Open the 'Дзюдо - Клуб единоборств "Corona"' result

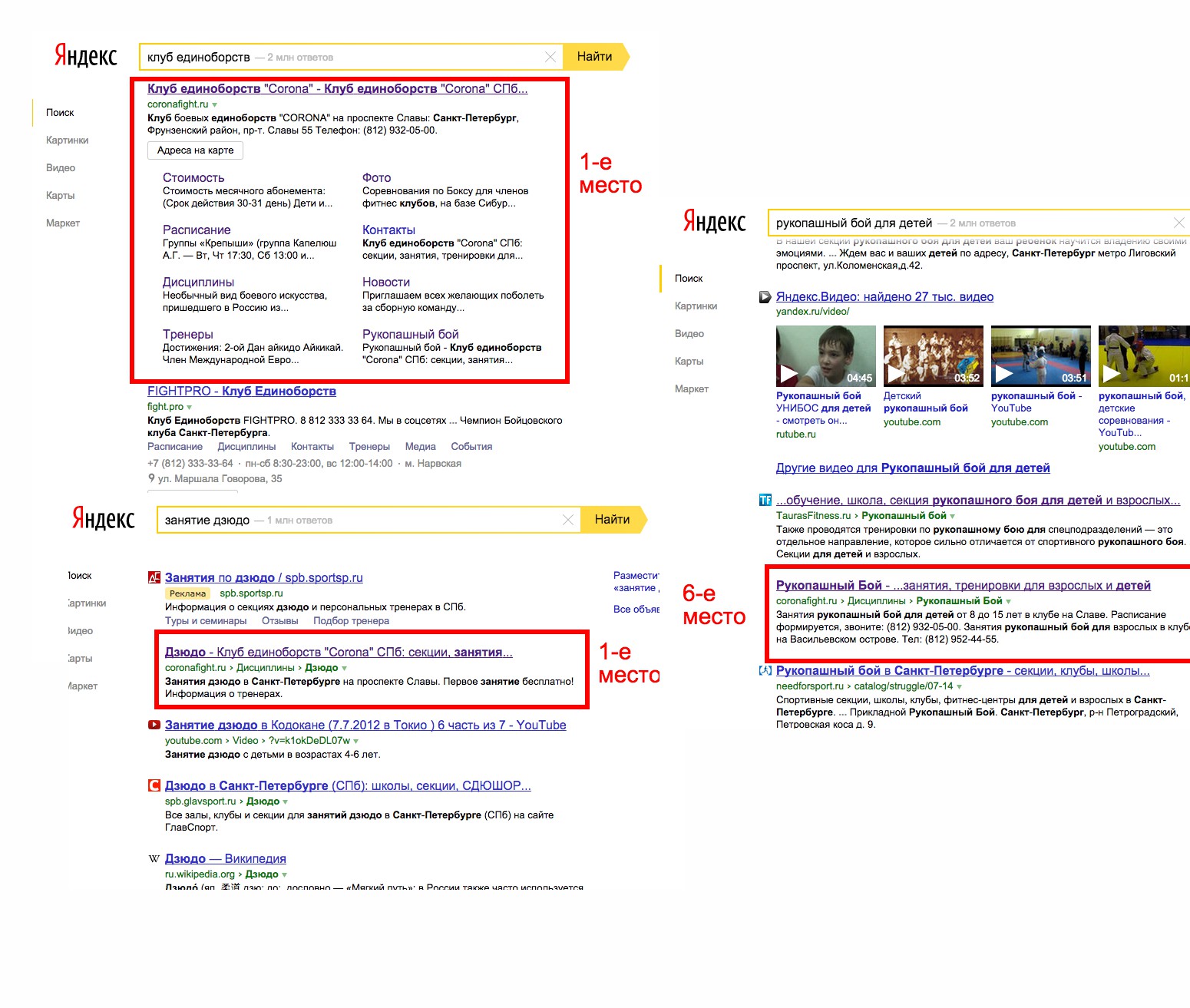(339, 653)
